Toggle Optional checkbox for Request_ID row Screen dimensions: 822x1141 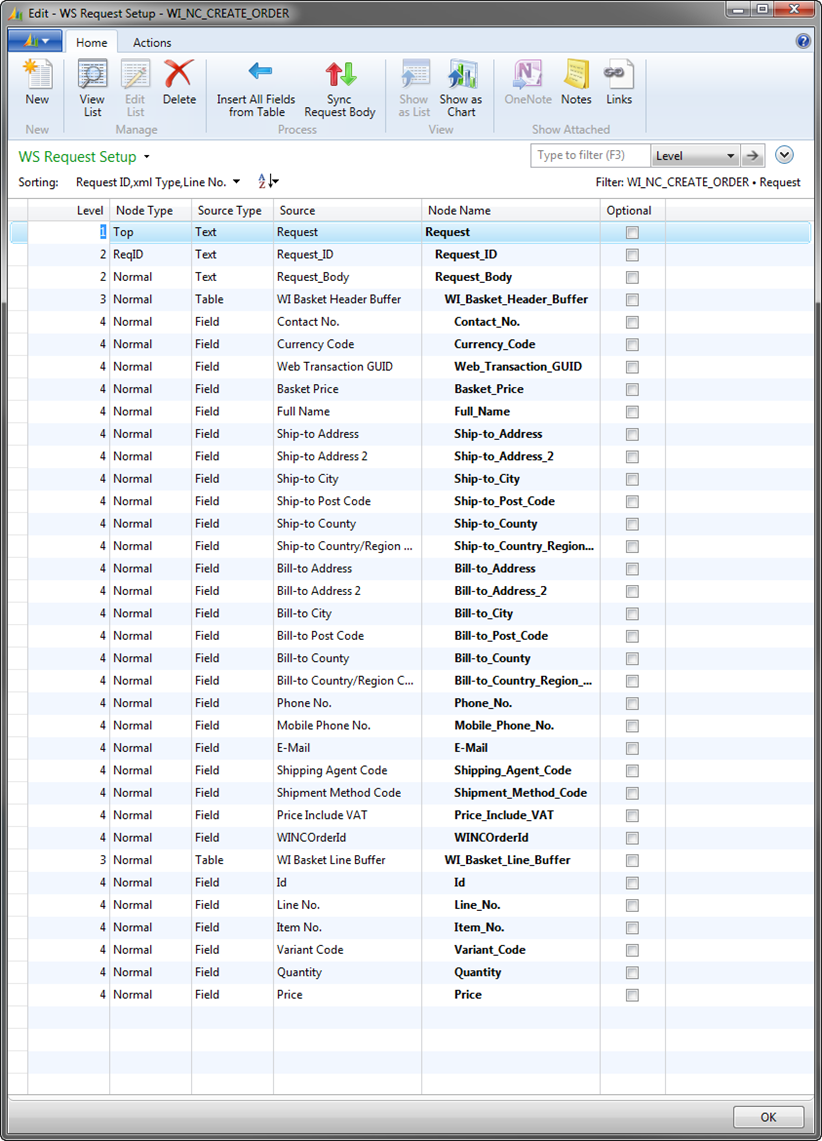632,255
